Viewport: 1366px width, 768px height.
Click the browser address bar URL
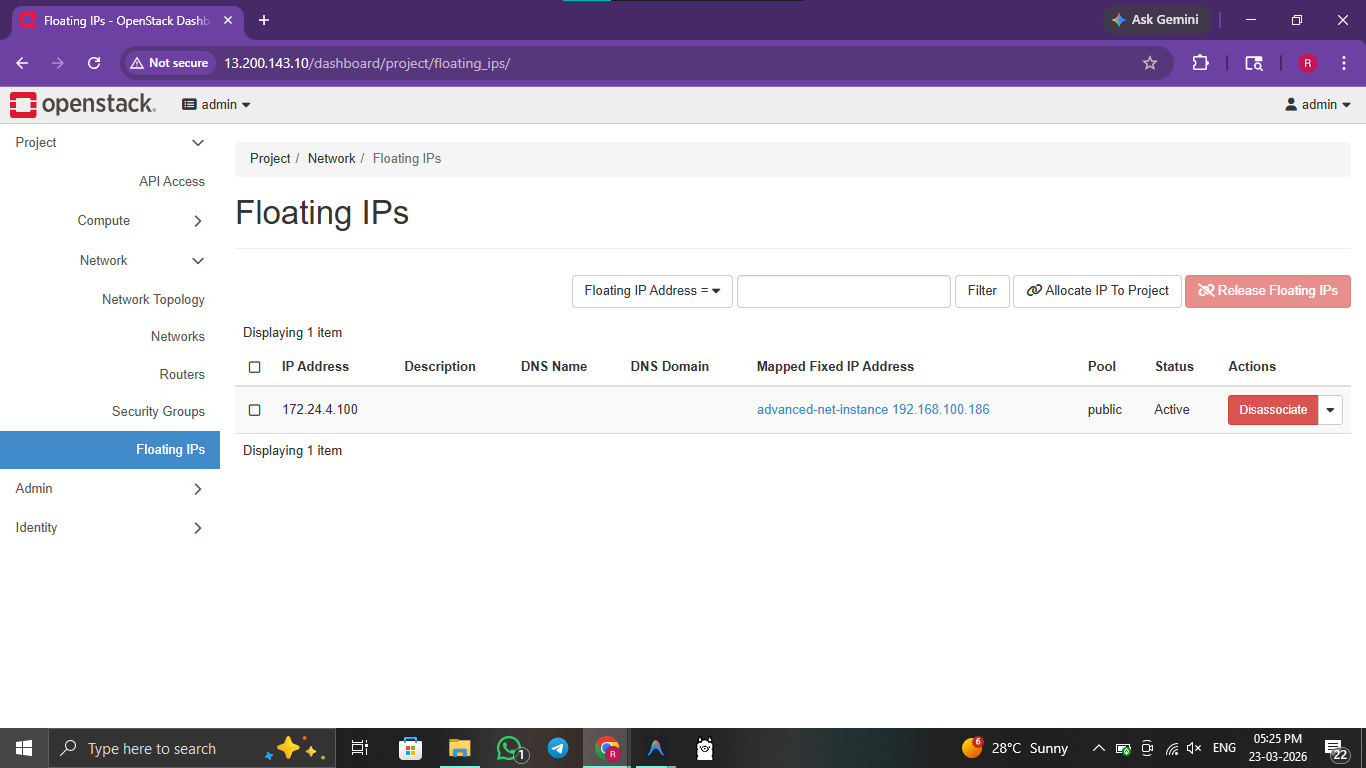coord(367,63)
